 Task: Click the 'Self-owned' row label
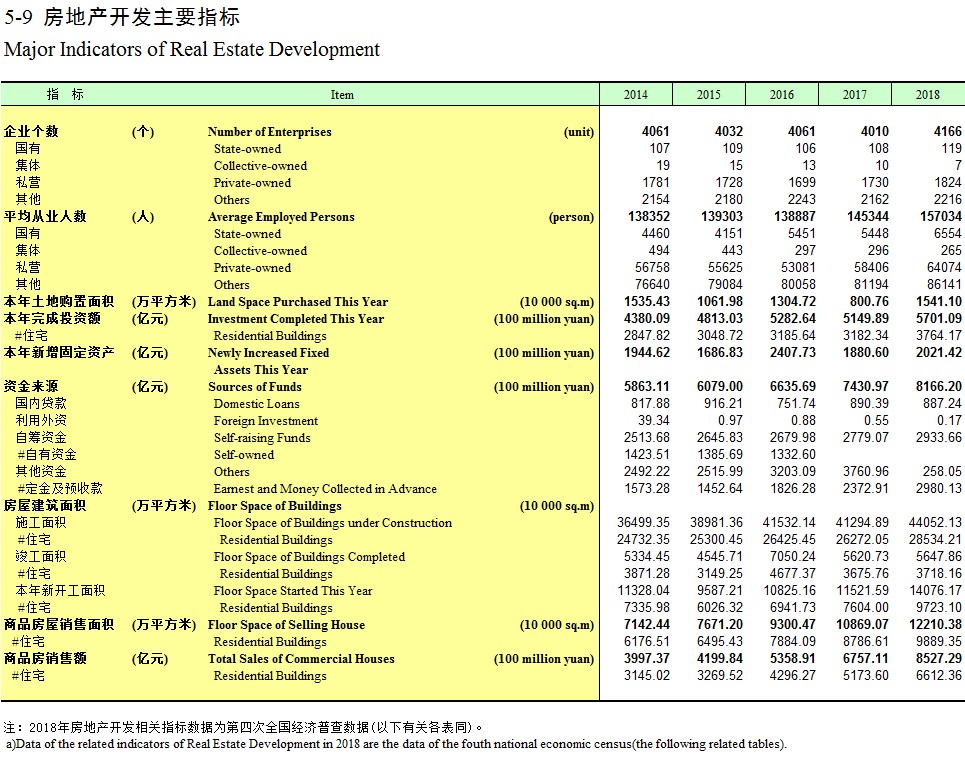pos(244,455)
